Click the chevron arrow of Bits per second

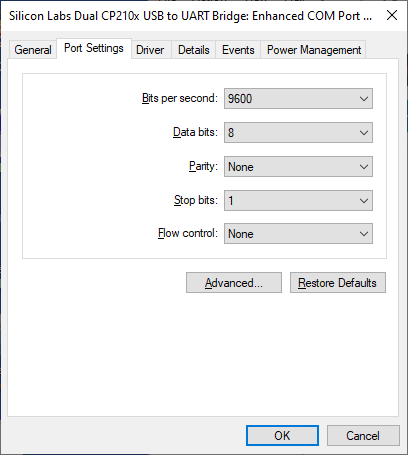[364, 99]
